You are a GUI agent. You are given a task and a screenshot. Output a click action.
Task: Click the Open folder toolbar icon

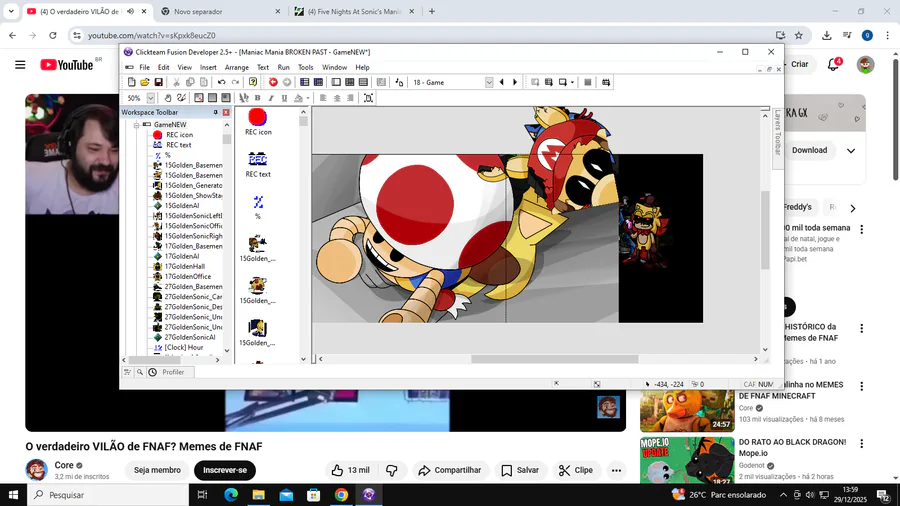(145, 82)
